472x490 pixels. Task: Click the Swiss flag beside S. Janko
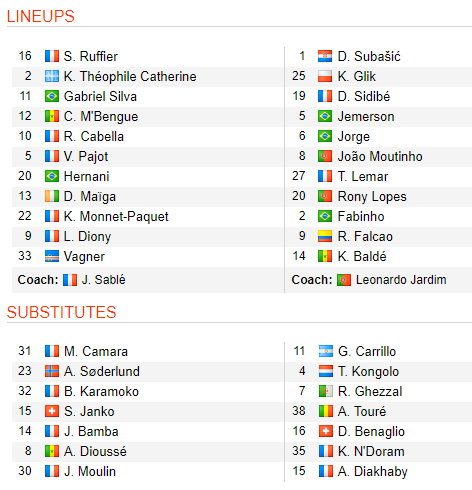52,411
